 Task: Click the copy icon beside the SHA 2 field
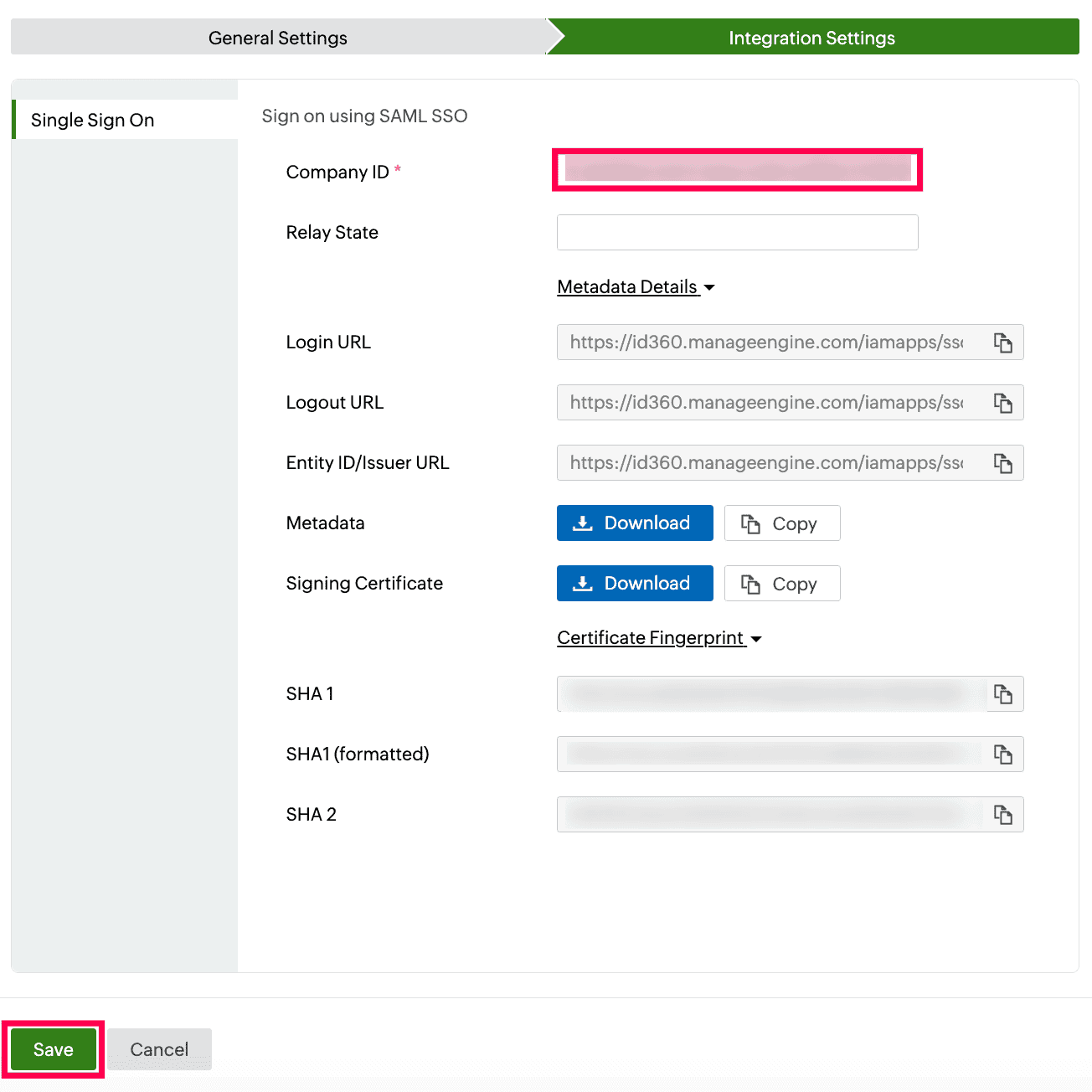pyautogui.click(x=1003, y=814)
